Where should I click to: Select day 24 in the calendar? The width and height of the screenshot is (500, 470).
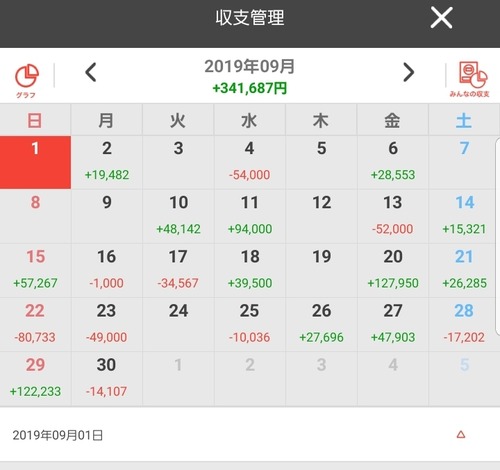[x=178, y=325]
